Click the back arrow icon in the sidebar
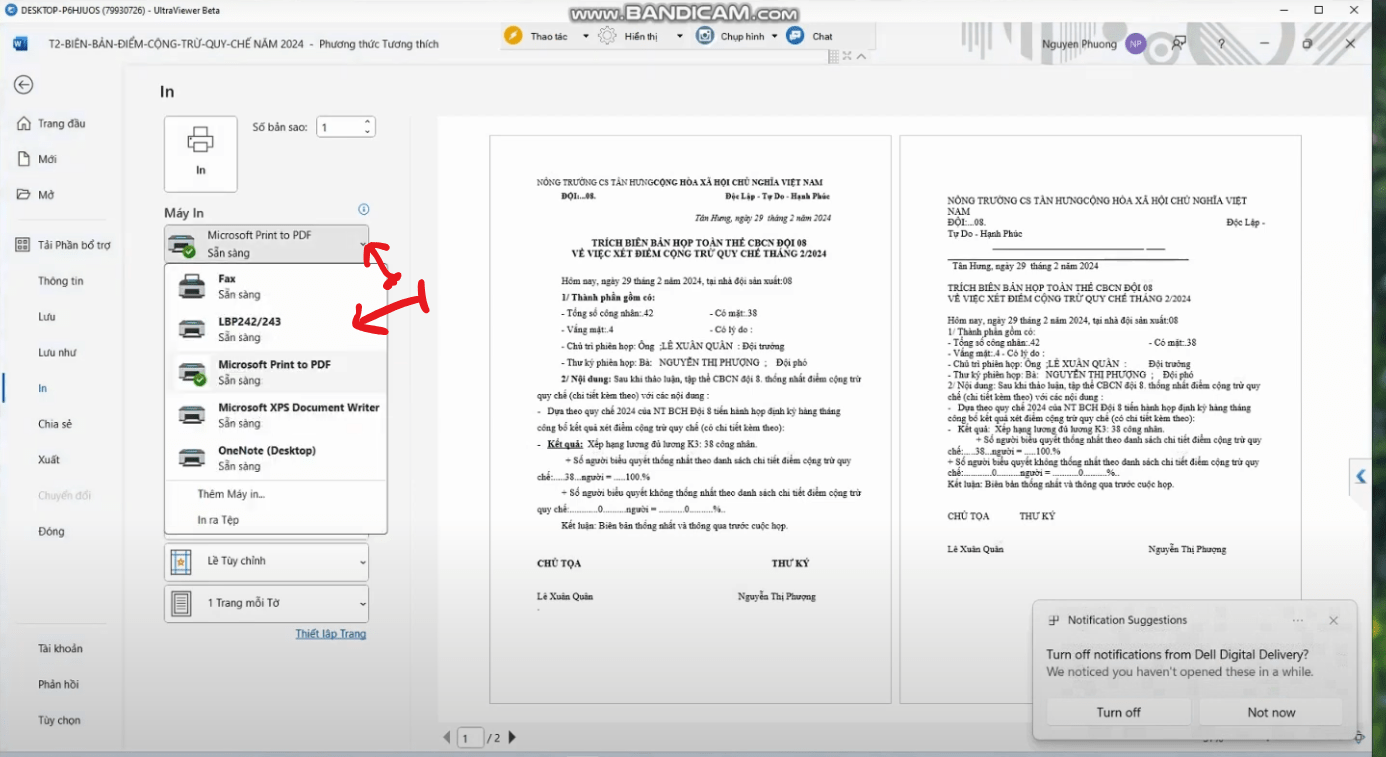This screenshot has width=1386, height=757. [23, 85]
